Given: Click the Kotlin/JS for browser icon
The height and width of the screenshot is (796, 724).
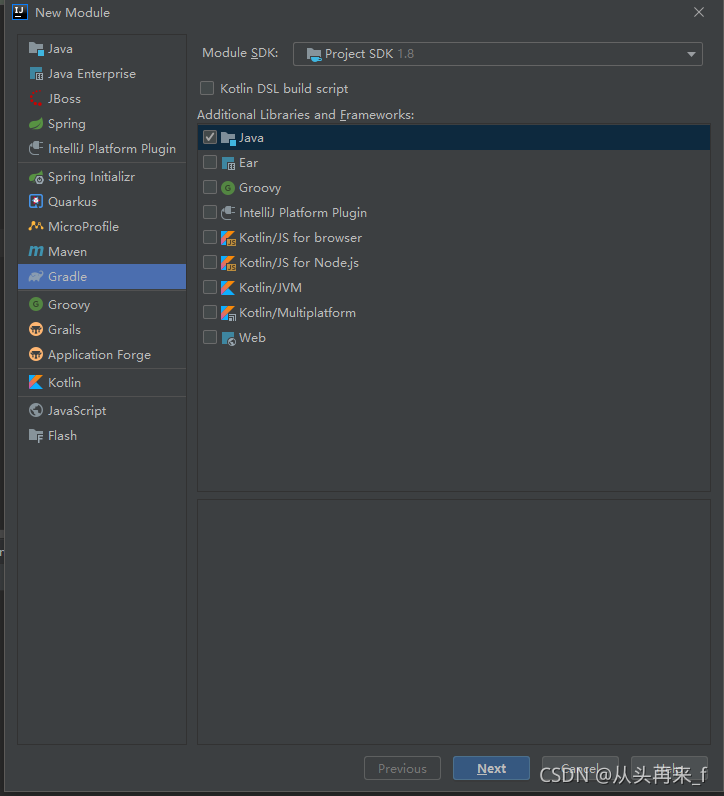Looking at the screenshot, I should point(228,238).
